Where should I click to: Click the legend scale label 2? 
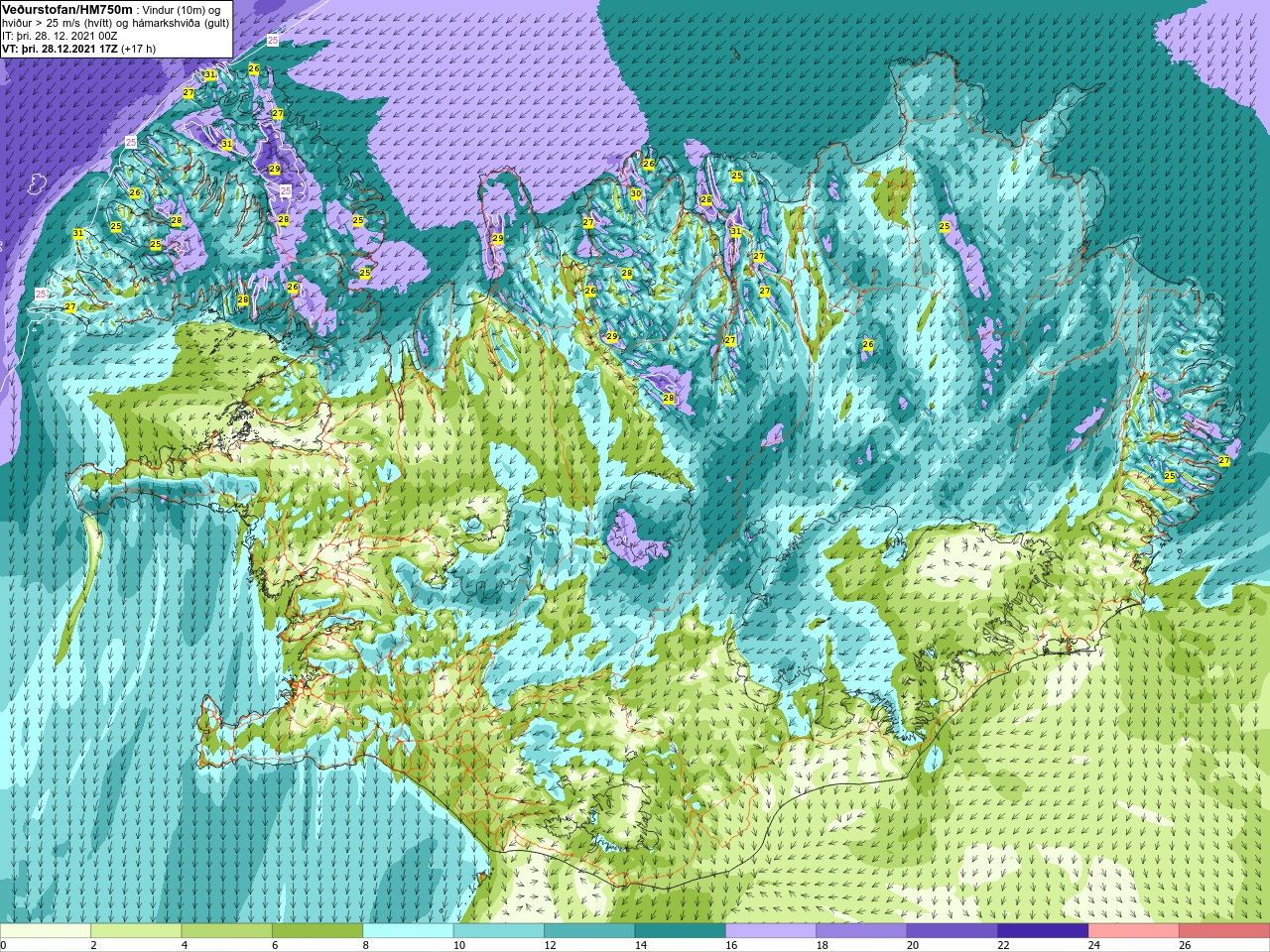(94, 945)
